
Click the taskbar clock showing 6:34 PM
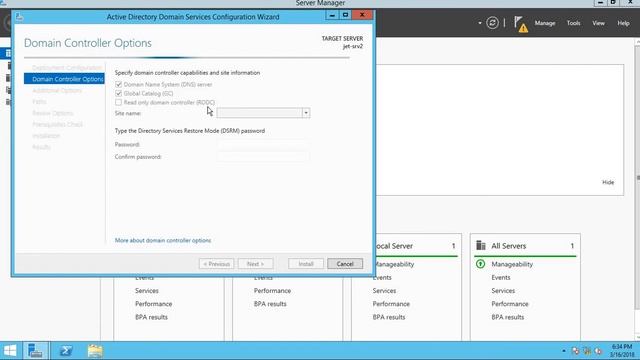(621, 351)
